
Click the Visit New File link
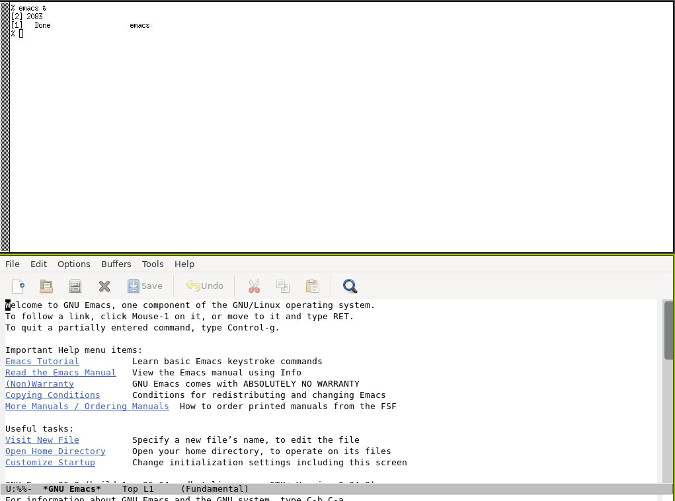[x=42, y=440]
